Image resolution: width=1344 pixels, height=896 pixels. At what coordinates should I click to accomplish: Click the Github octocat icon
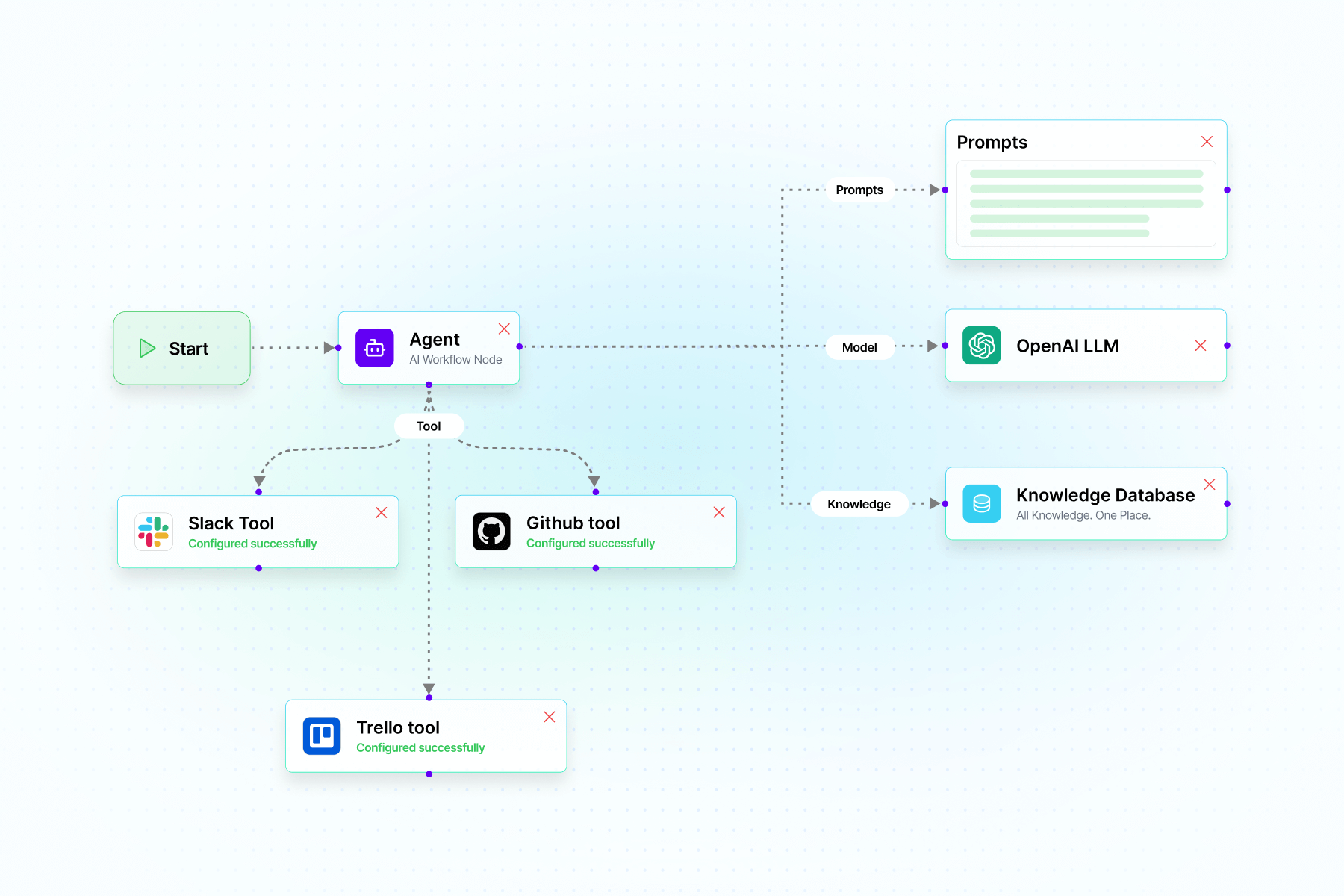click(x=491, y=532)
